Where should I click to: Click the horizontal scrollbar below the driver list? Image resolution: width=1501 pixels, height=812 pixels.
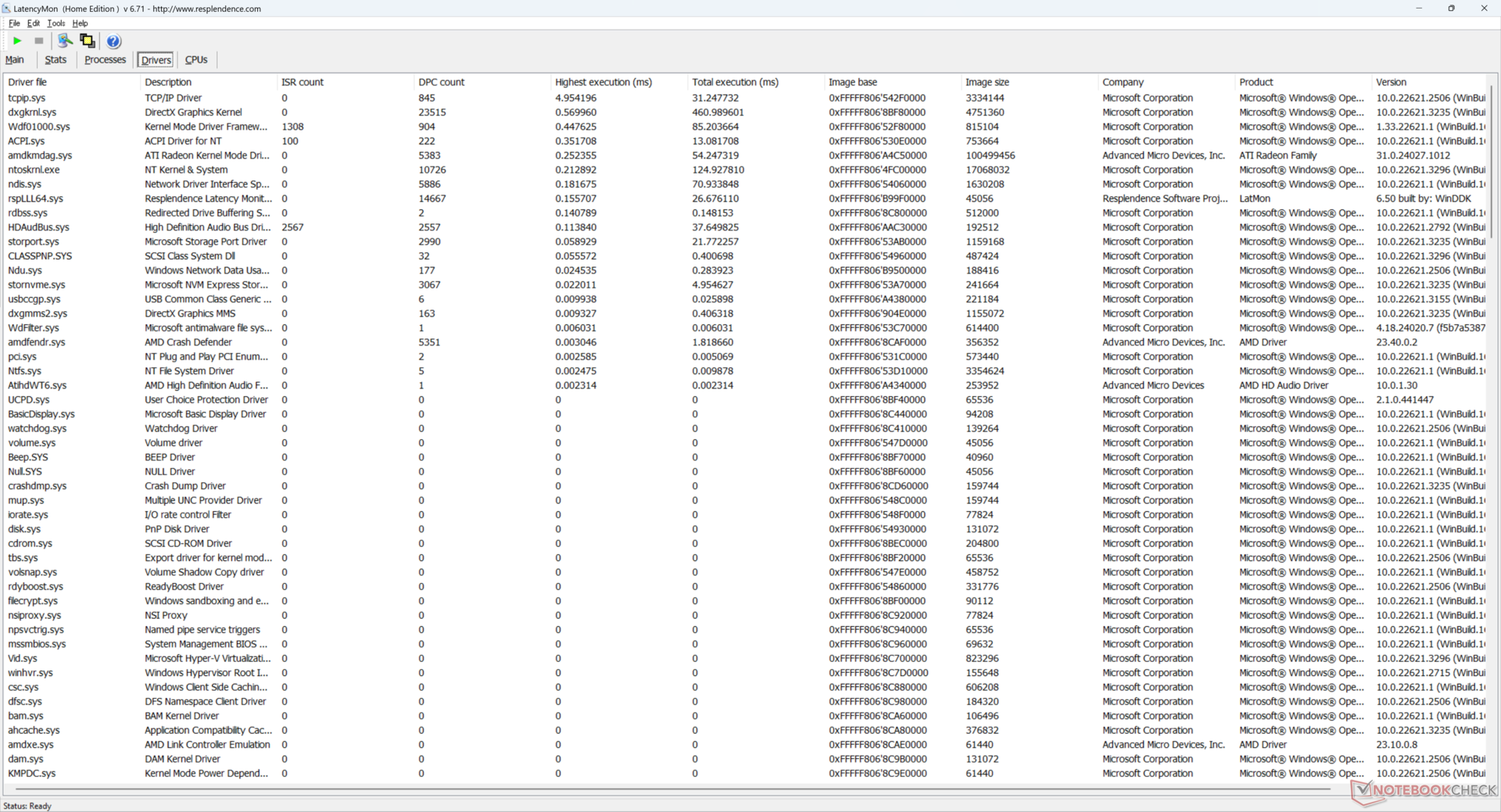point(665,789)
